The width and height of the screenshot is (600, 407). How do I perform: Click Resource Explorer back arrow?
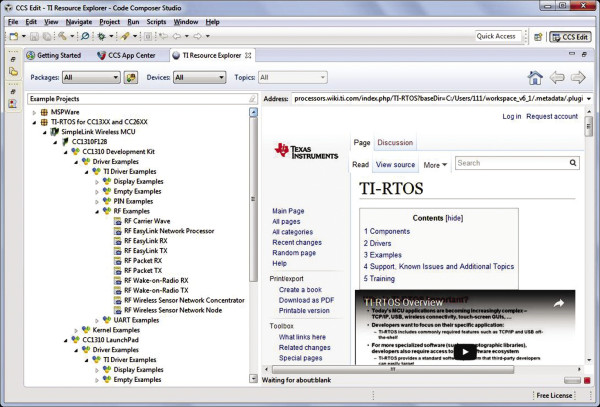pyautogui.click(x=557, y=78)
